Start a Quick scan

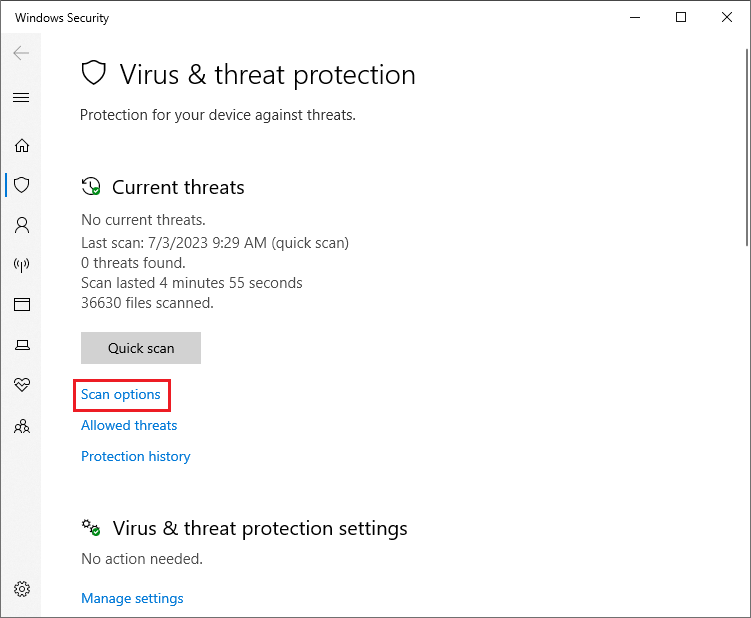pos(141,348)
